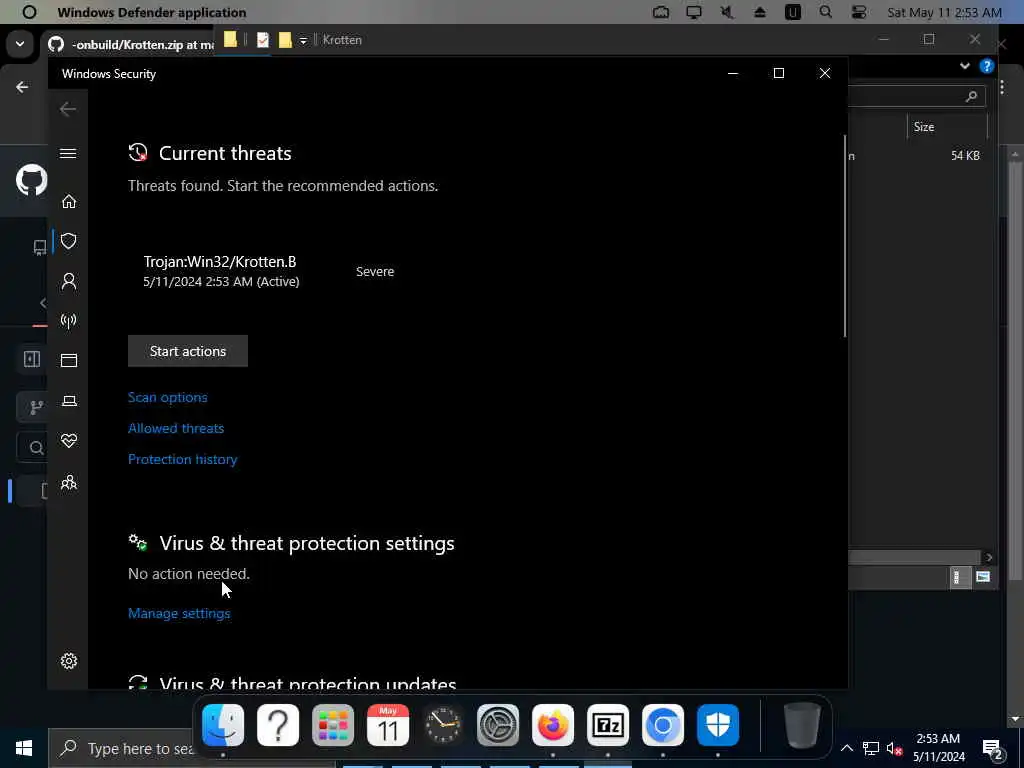Image resolution: width=1024 pixels, height=768 pixels.
Task: Open Family options icon in sidebar
Action: click(69, 482)
